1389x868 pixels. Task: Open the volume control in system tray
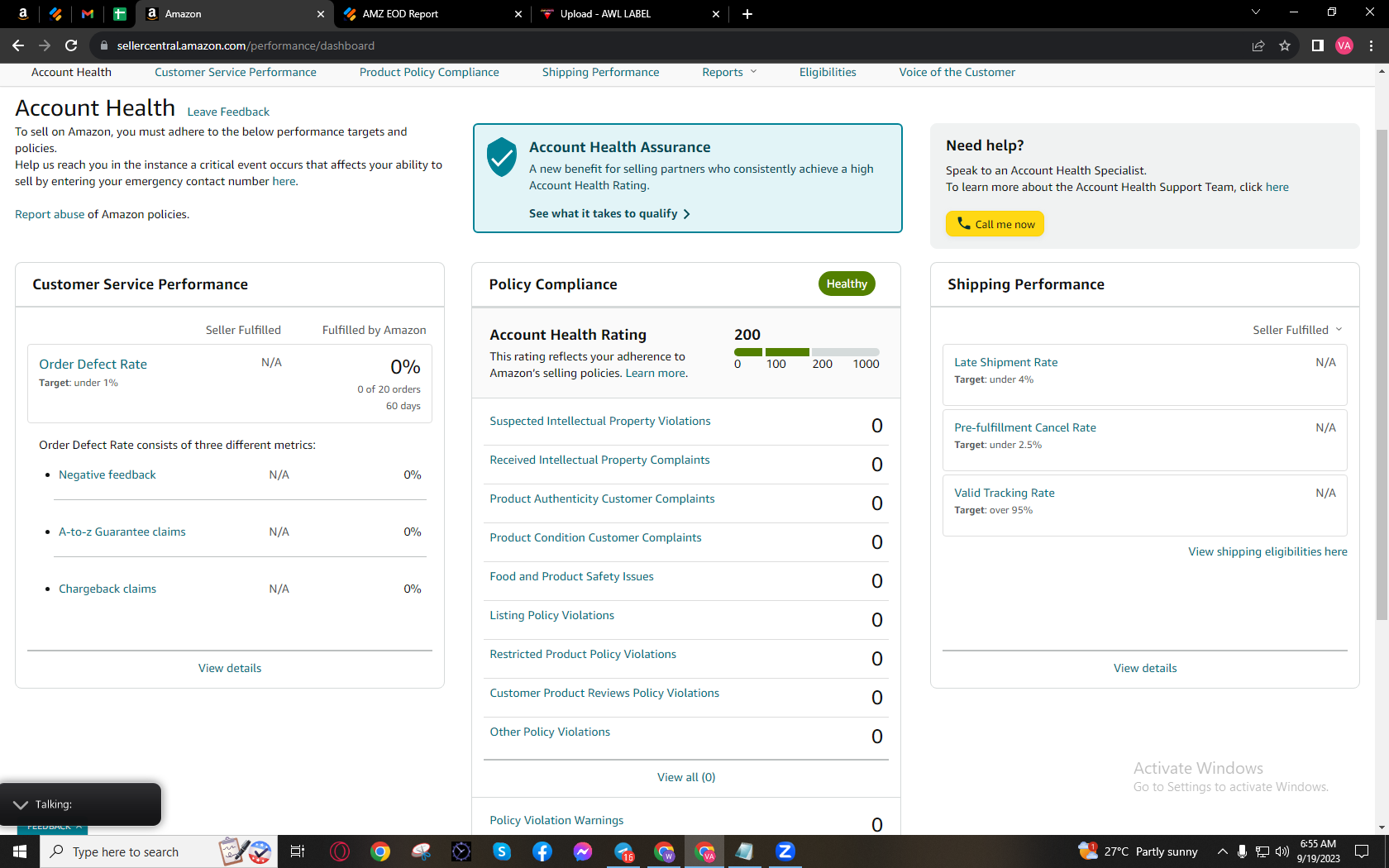(1282, 851)
